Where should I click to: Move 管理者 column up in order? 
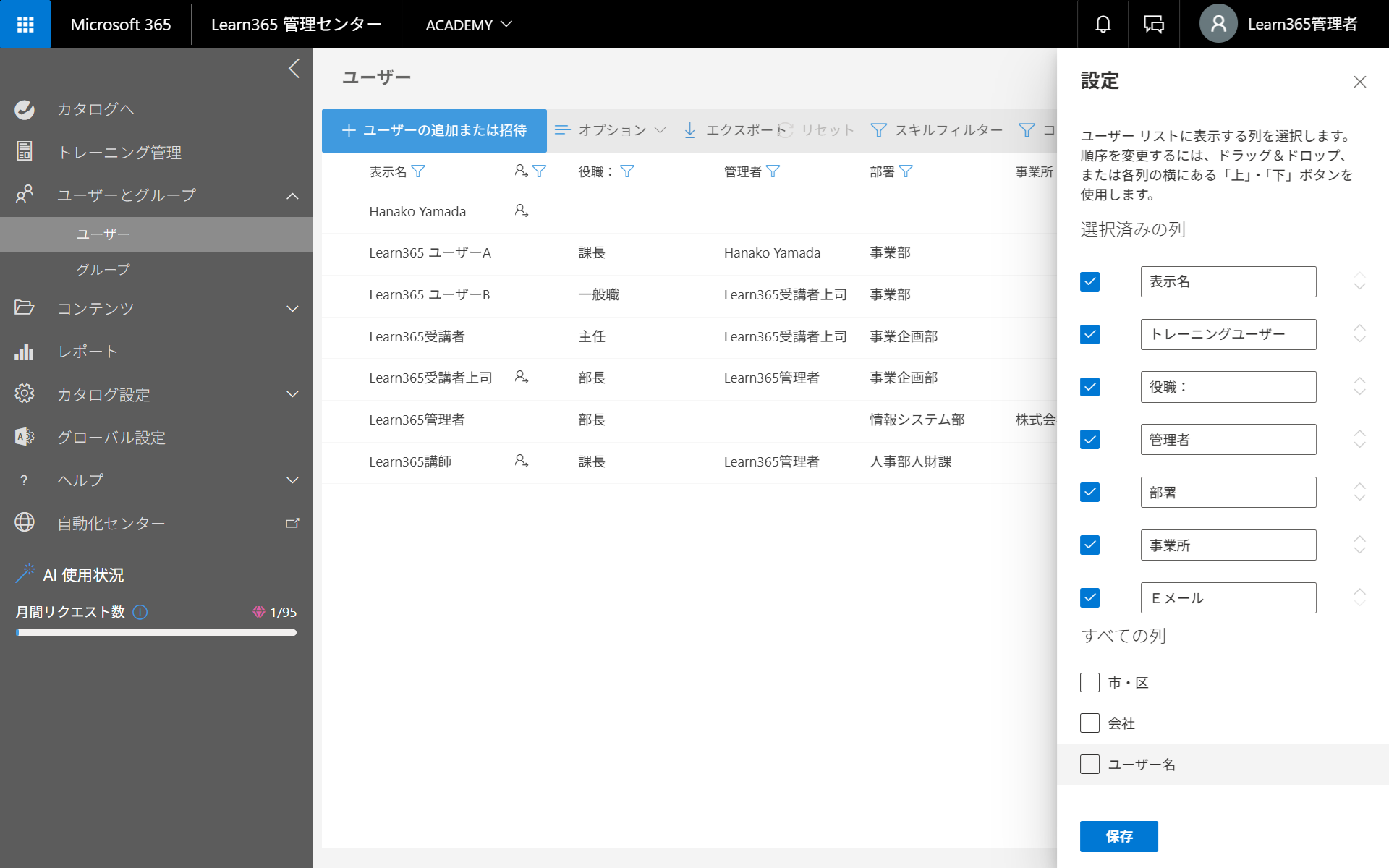point(1360,434)
